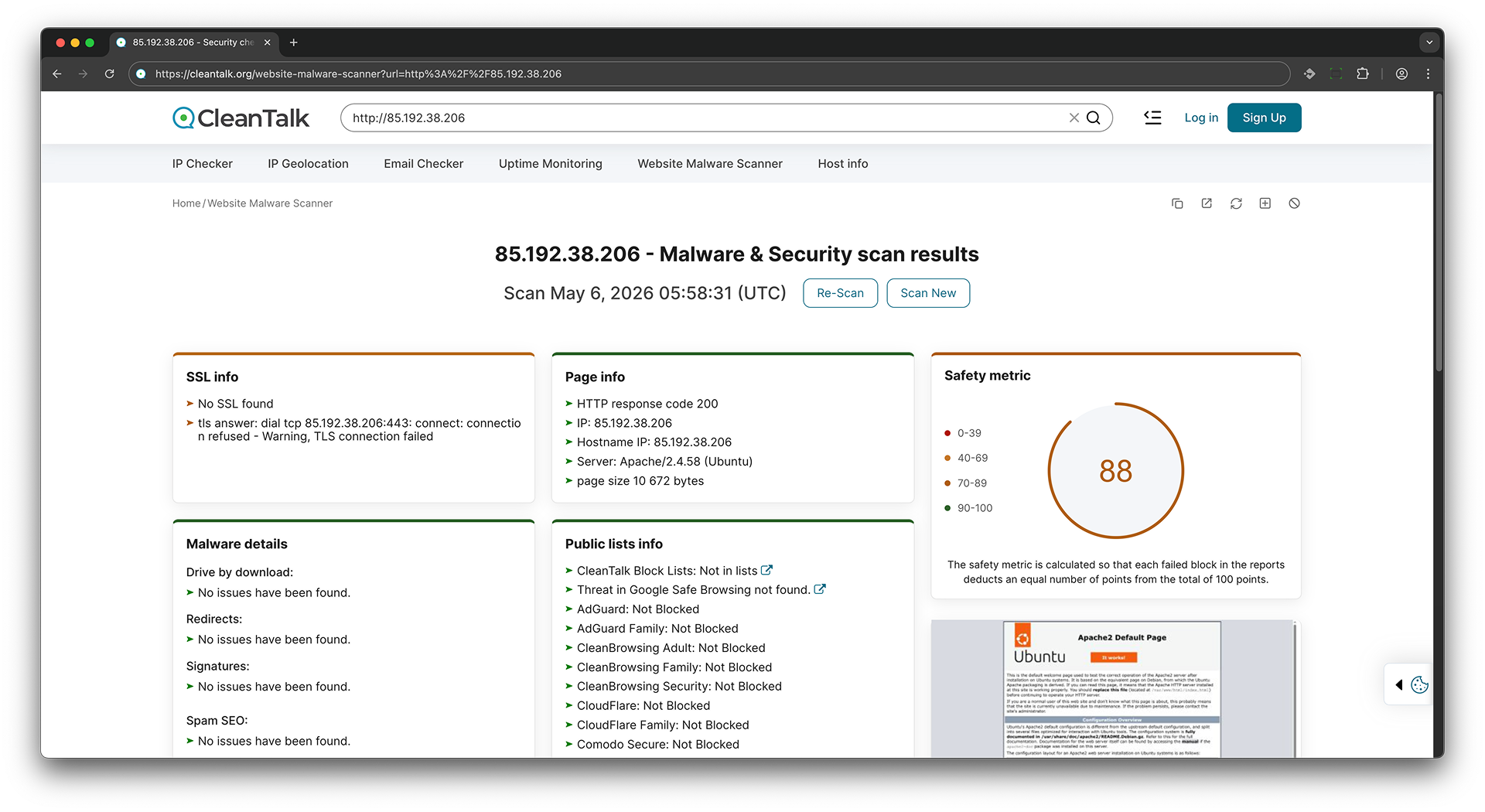Click the Scan New button

[x=928, y=293]
